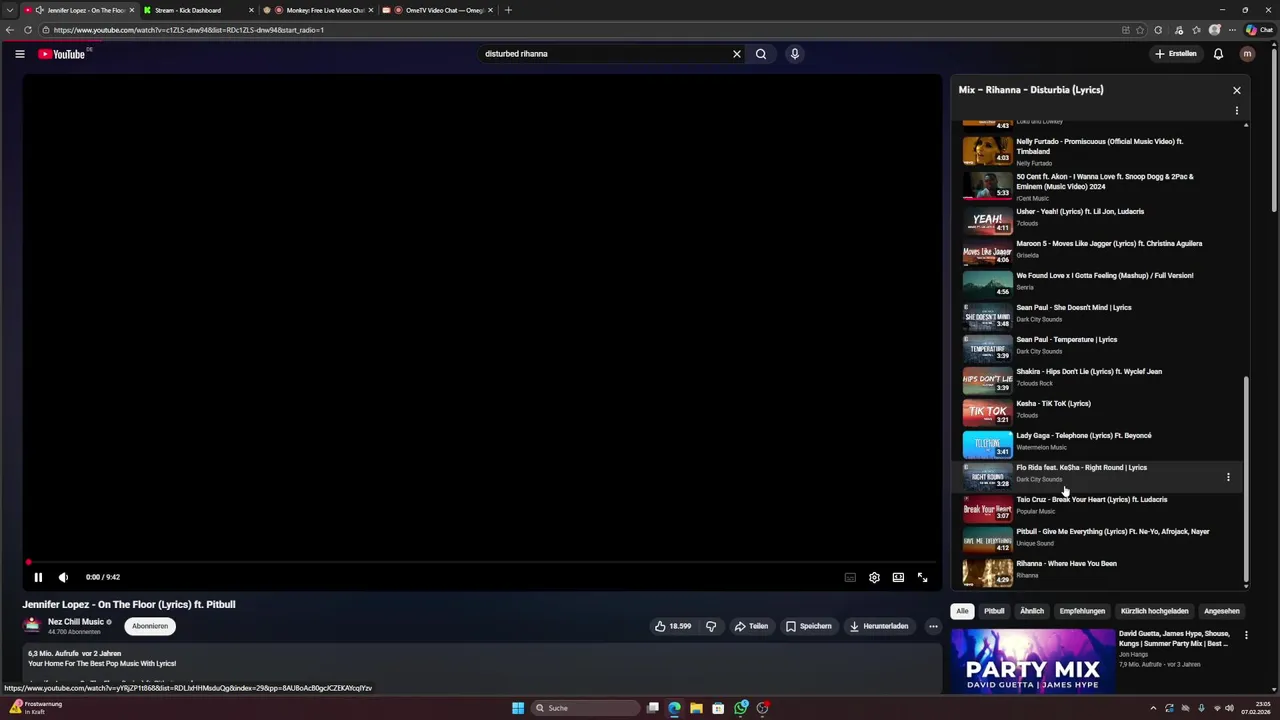Pause the video playback

38,577
